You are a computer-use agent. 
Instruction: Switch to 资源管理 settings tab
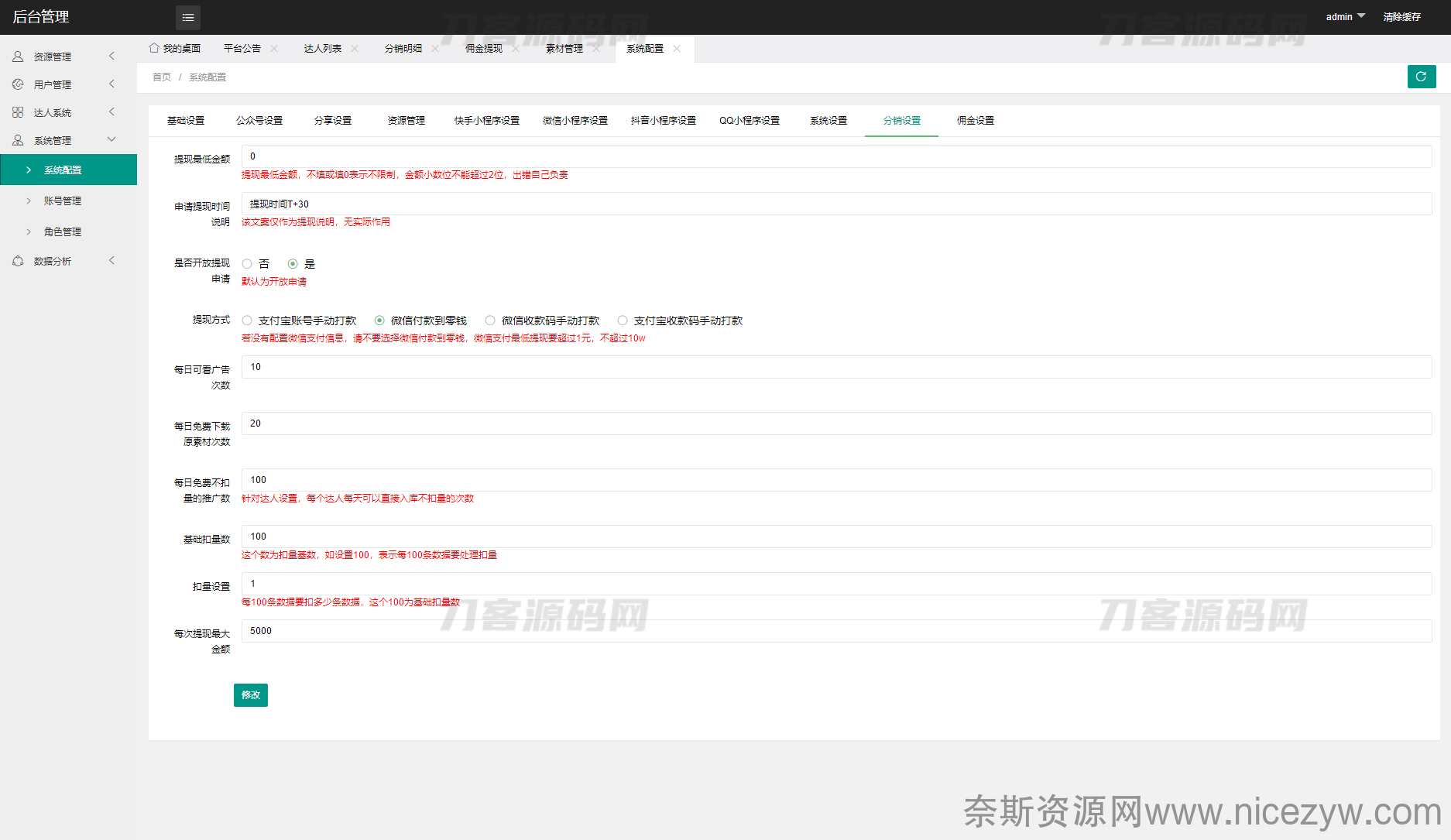406,121
